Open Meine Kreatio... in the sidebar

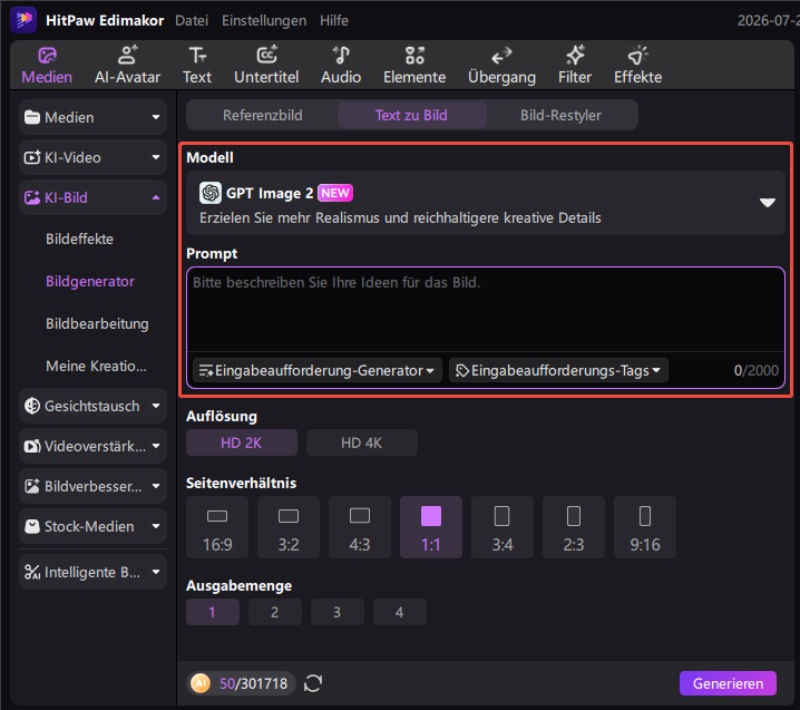pyautogui.click(x=96, y=366)
